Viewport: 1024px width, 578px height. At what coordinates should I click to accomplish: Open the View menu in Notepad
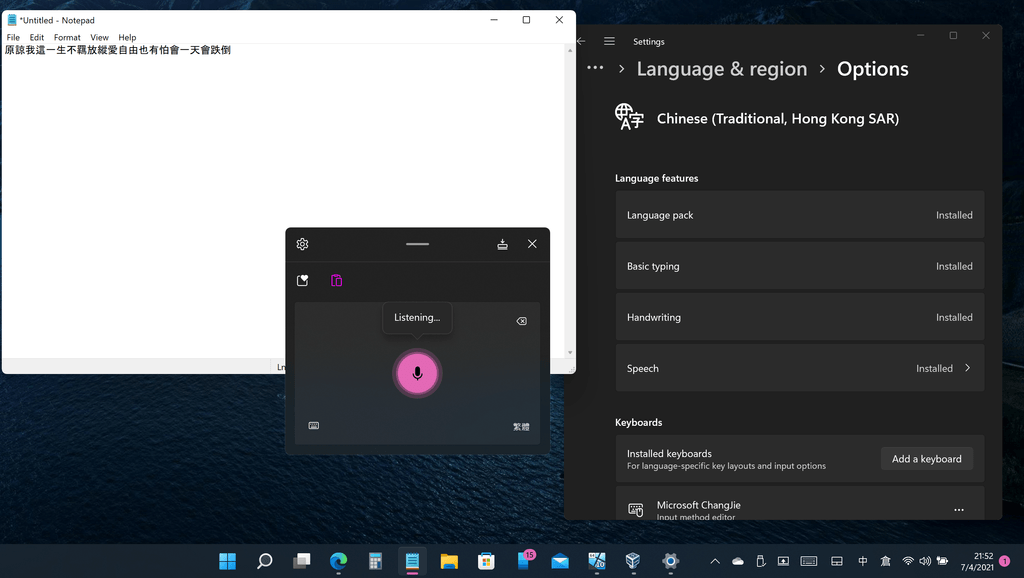[99, 37]
